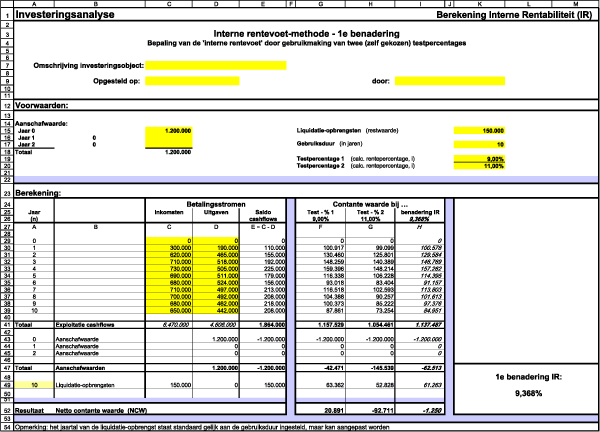Select the year 1 Saldo cashflows cell 110.000
The width and height of the screenshot is (600, 432).
263,248
